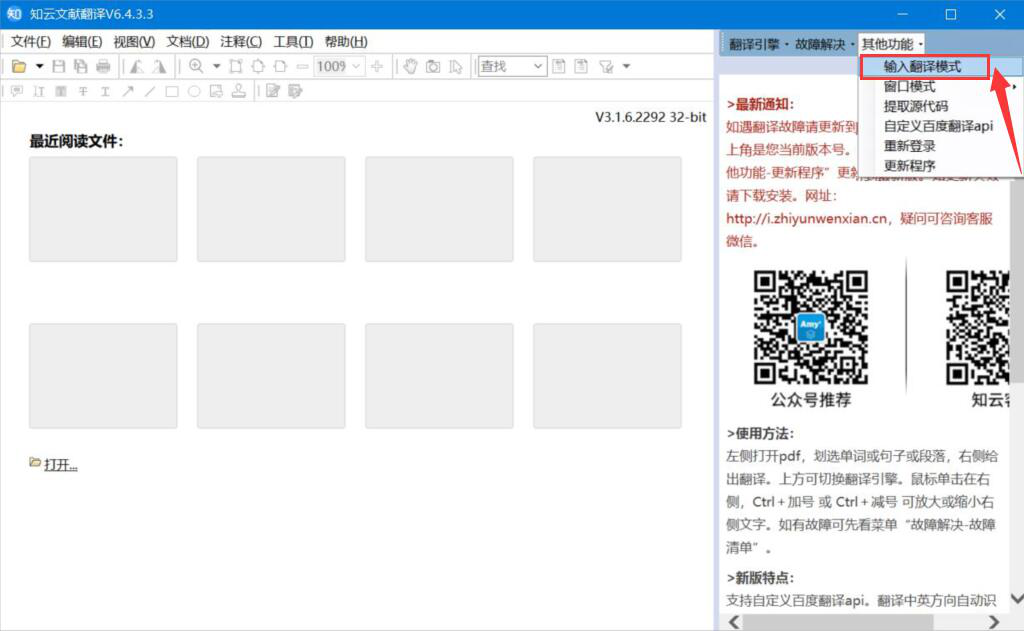Screen dimensions: 1024x631
Task: Open the dropdown arrow beside folder icon
Action: click(x=39, y=66)
